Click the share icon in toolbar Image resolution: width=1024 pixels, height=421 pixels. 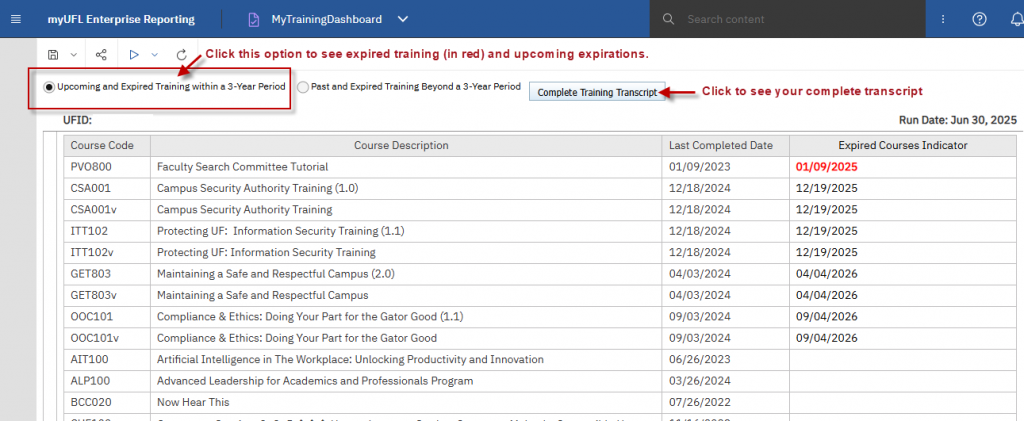[101, 55]
